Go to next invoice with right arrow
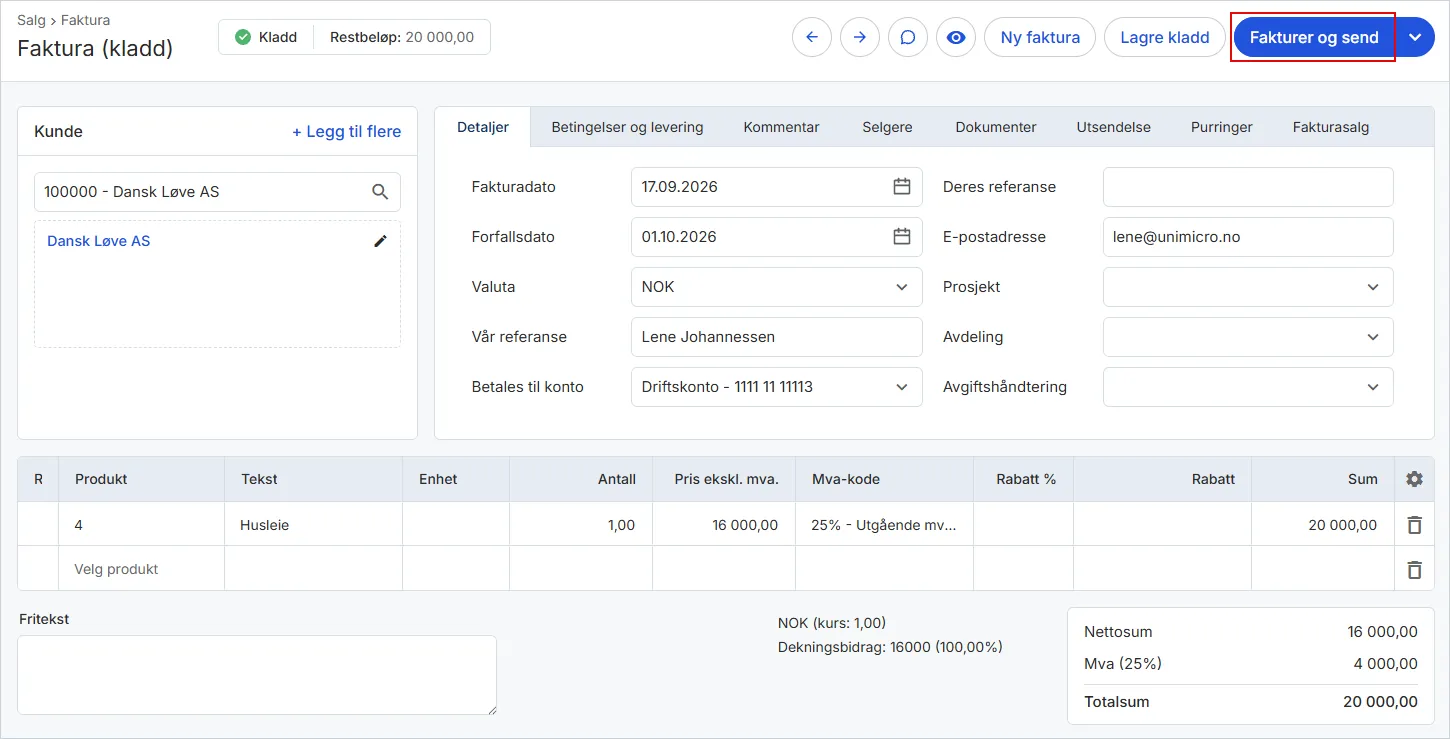Image resolution: width=1450 pixels, height=739 pixels. pos(860,37)
